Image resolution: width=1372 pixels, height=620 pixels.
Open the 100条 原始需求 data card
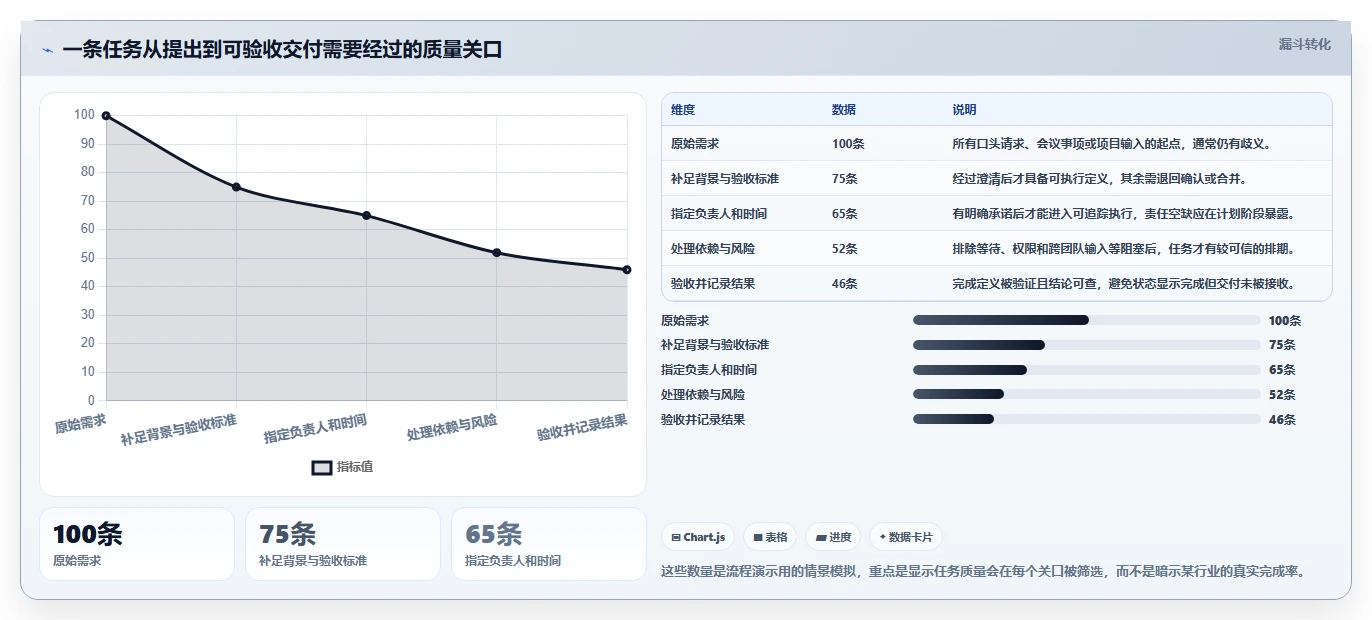(137, 544)
